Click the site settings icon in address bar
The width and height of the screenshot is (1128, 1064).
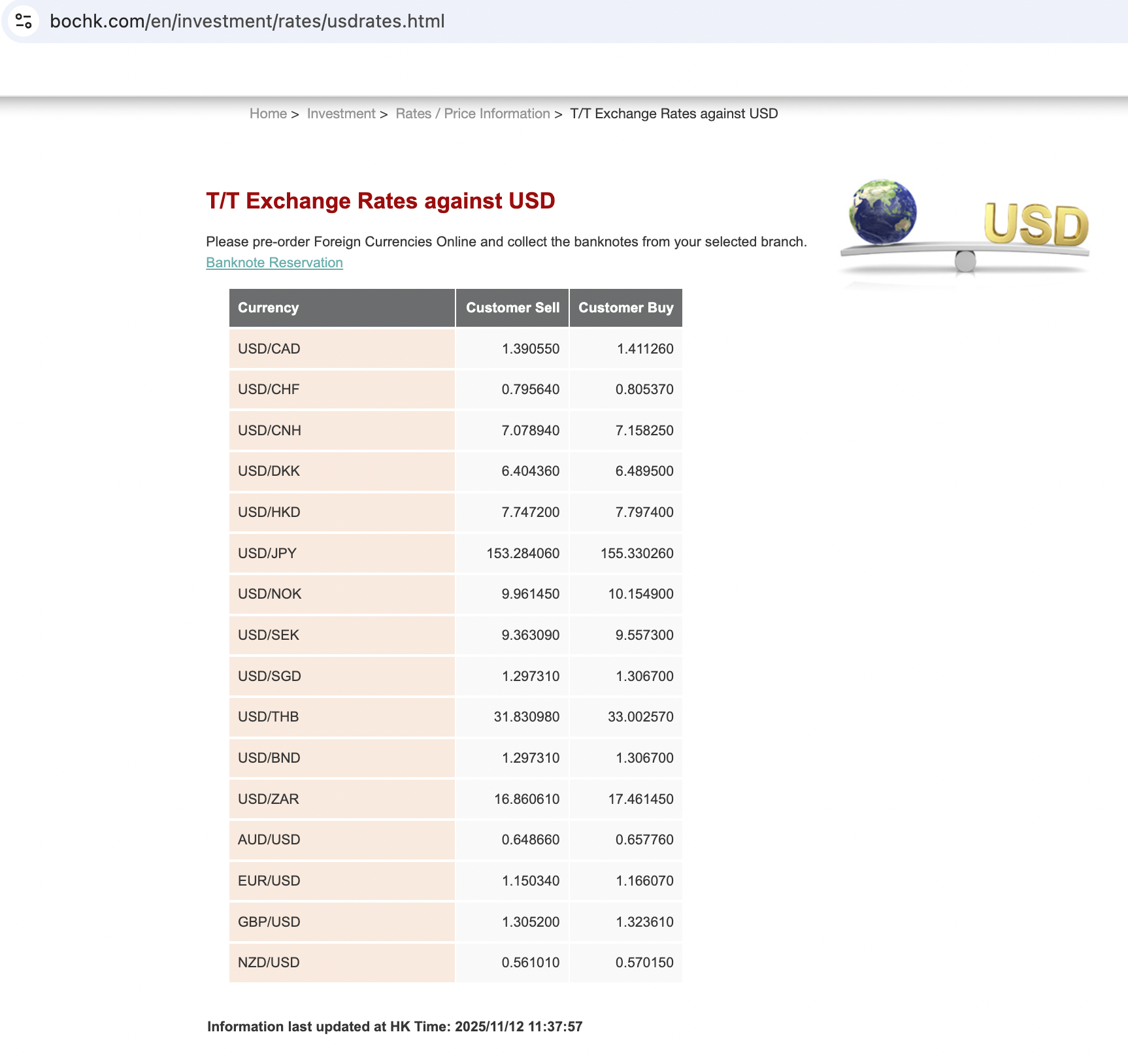(x=24, y=21)
